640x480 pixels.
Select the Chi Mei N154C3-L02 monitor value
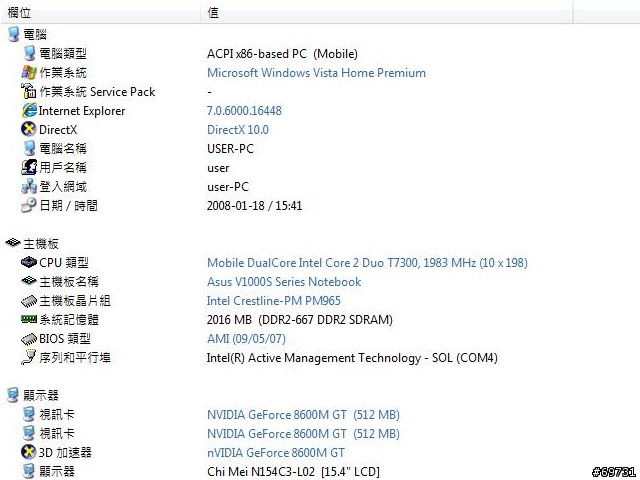pyautogui.click(x=293, y=472)
